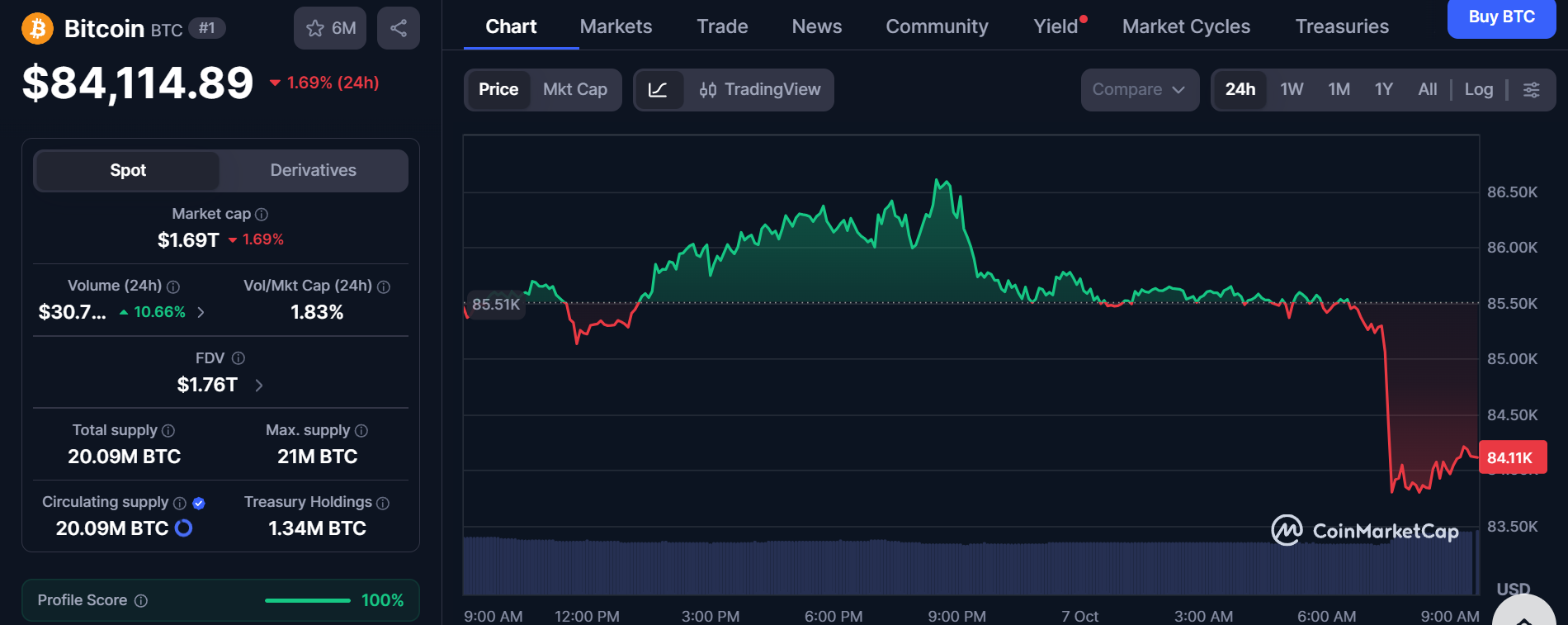Open the Treasuries tab

pos(1342,26)
